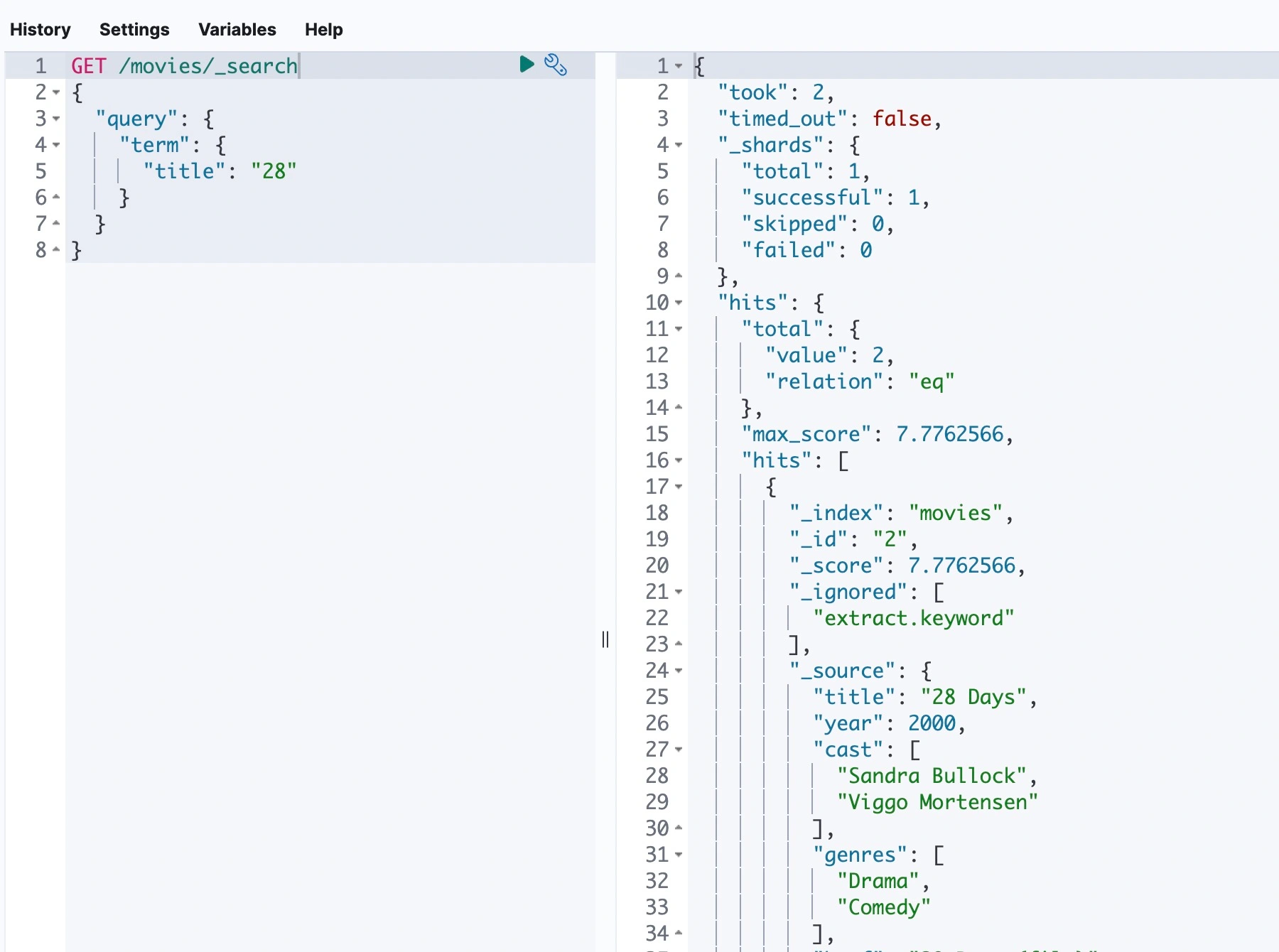Fold the request body at line 2

tap(56, 92)
